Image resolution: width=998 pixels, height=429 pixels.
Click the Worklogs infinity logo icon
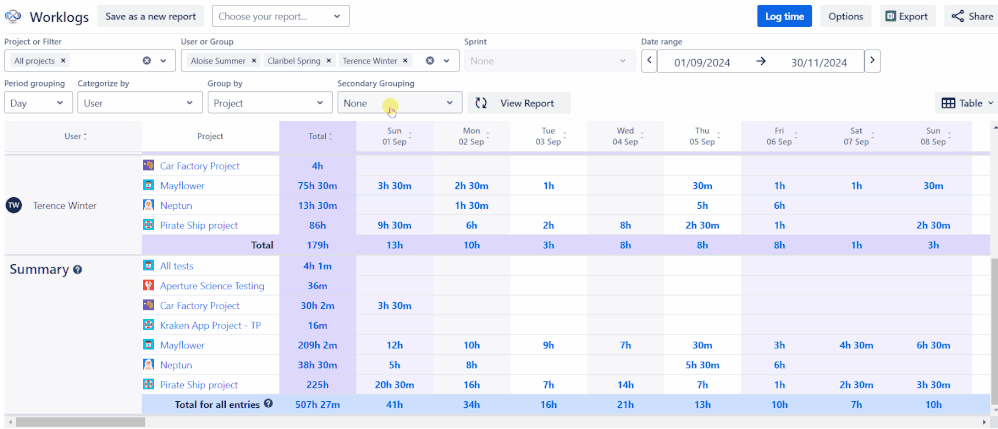[x=13, y=17]
